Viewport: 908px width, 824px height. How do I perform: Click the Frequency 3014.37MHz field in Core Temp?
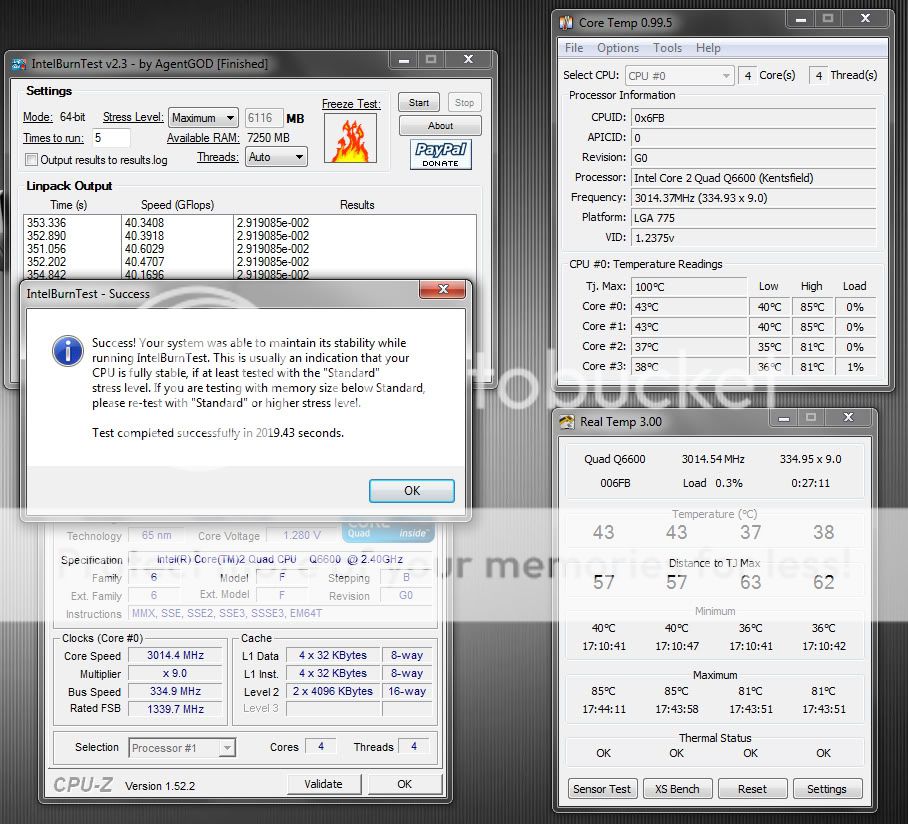tap(753, 198)
